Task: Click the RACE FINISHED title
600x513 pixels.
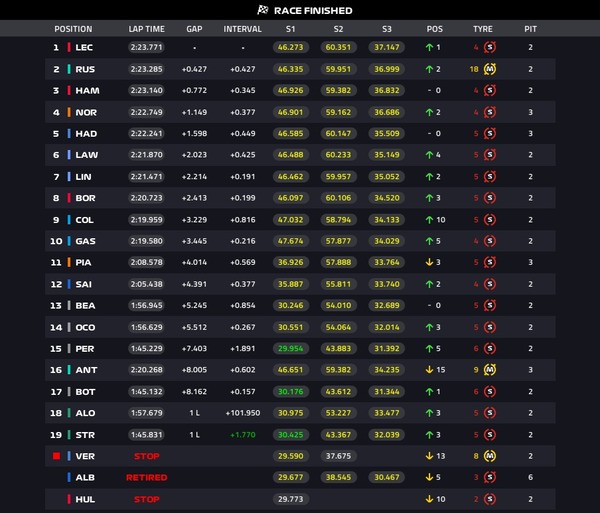Action: pos(313,10)
